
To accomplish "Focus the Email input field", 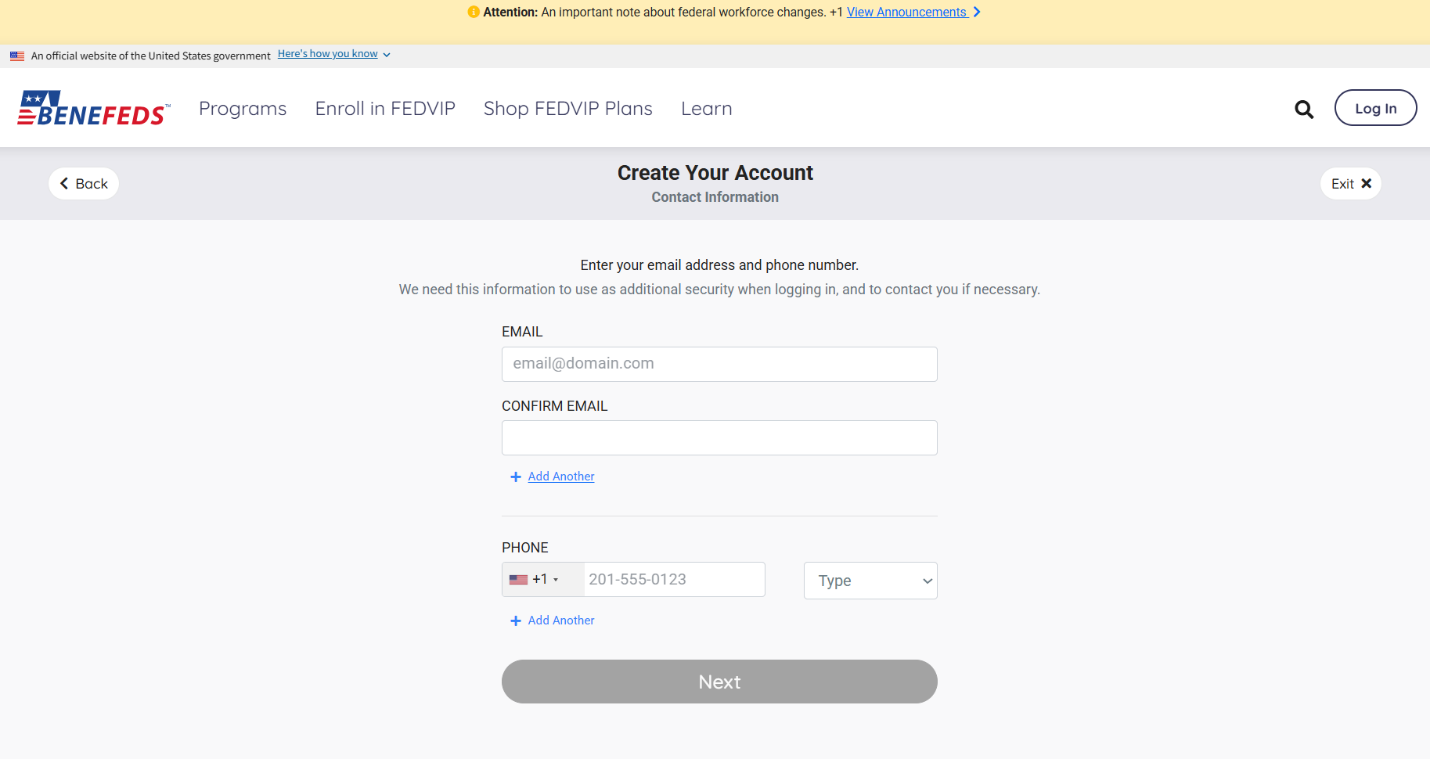I will [719, 364].
